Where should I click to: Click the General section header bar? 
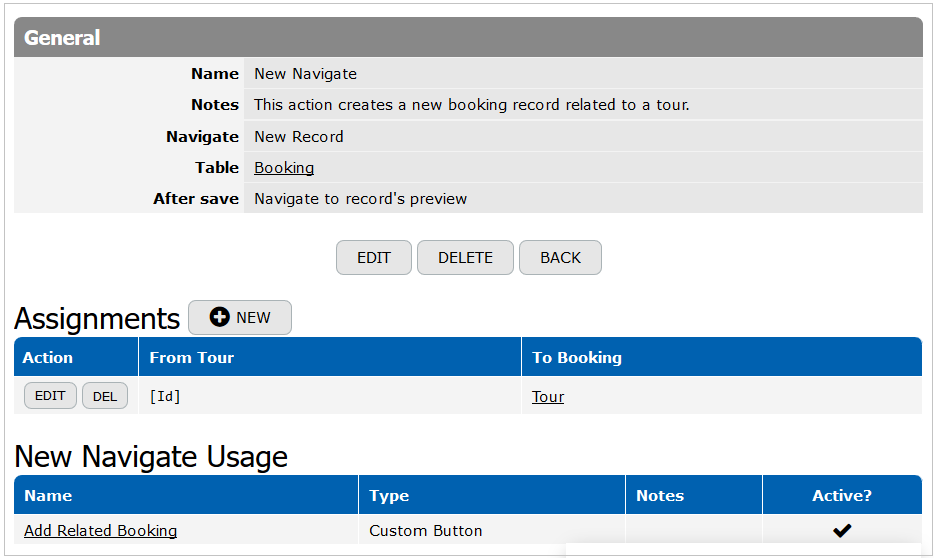(x=468, y=37)
